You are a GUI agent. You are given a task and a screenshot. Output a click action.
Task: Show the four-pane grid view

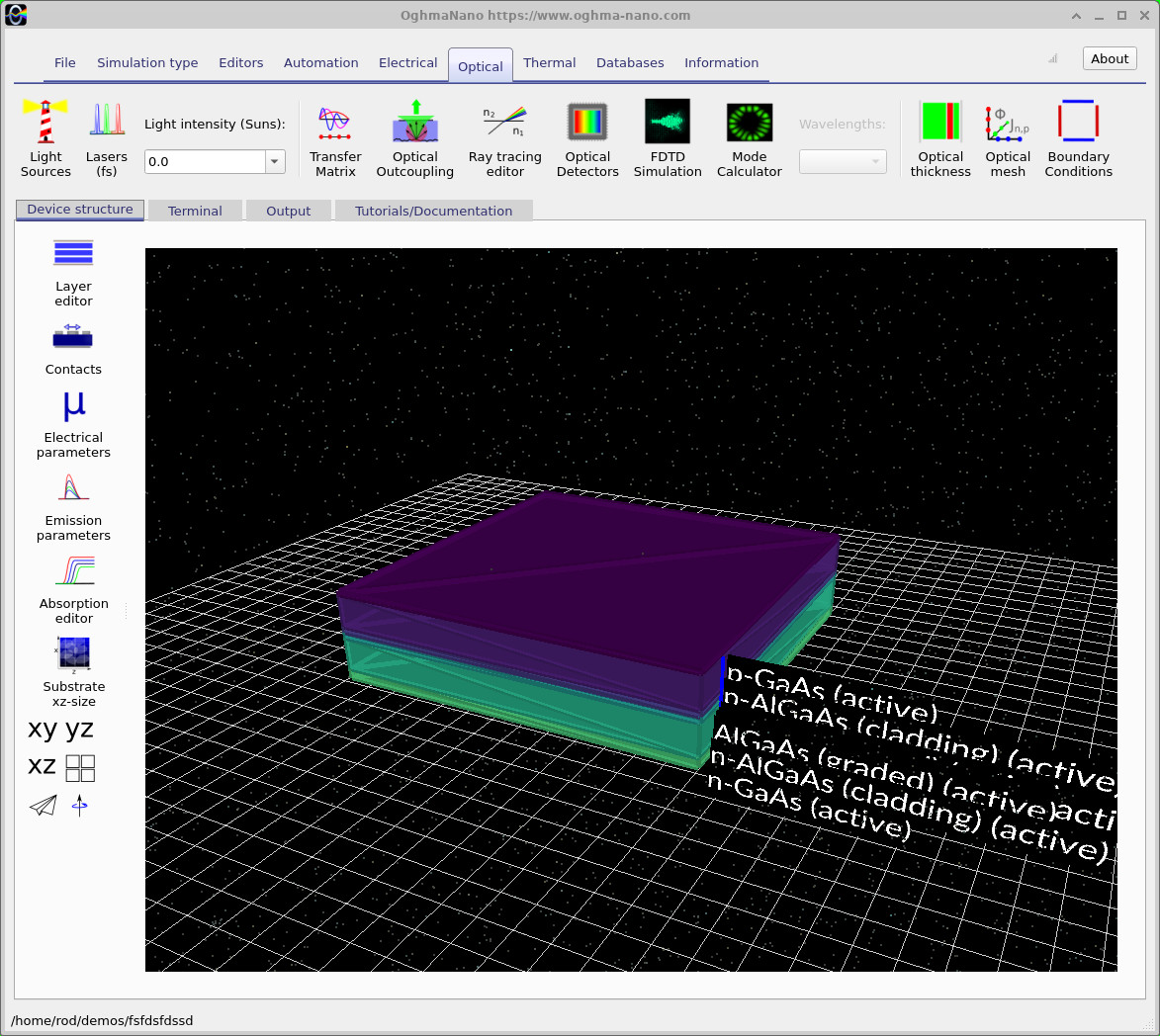coord(80,768)
